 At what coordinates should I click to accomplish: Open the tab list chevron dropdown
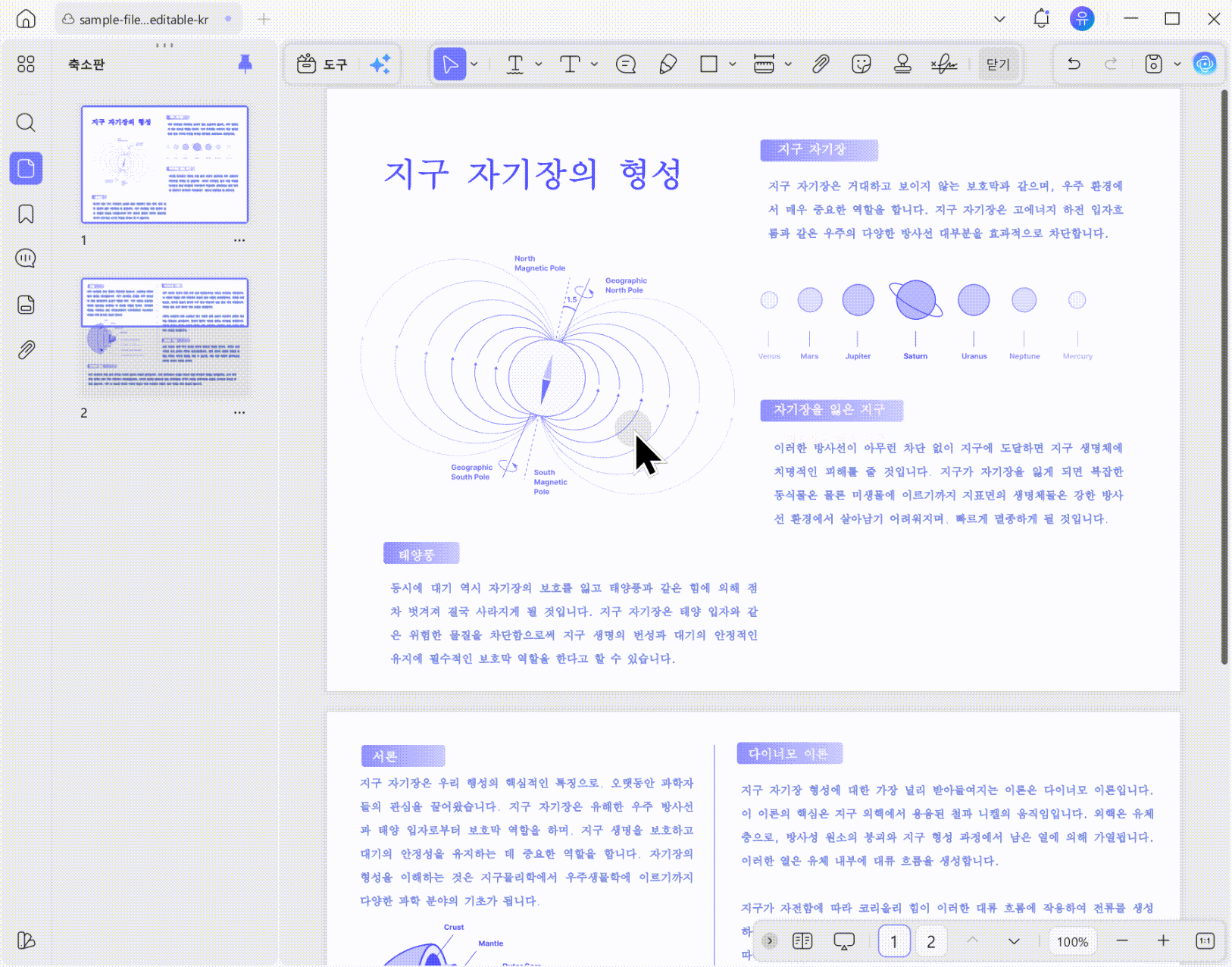999,19
